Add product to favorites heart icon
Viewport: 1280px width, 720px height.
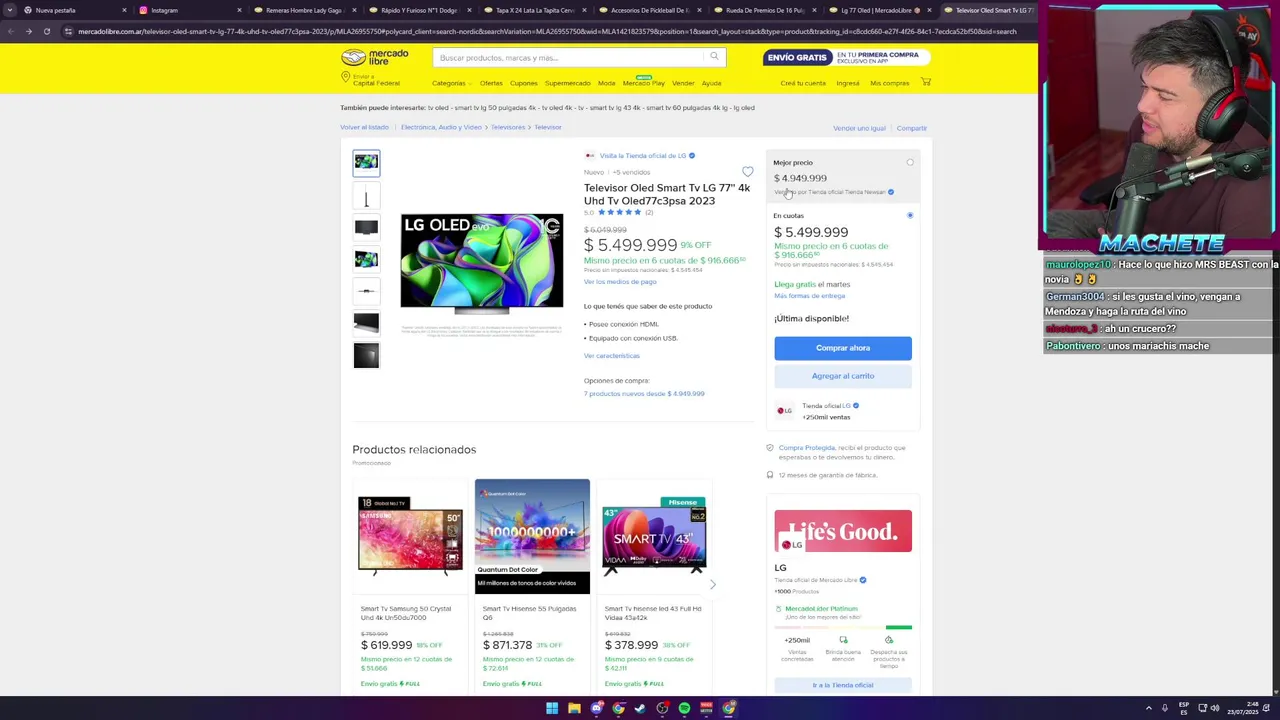[x=747, y=172]
